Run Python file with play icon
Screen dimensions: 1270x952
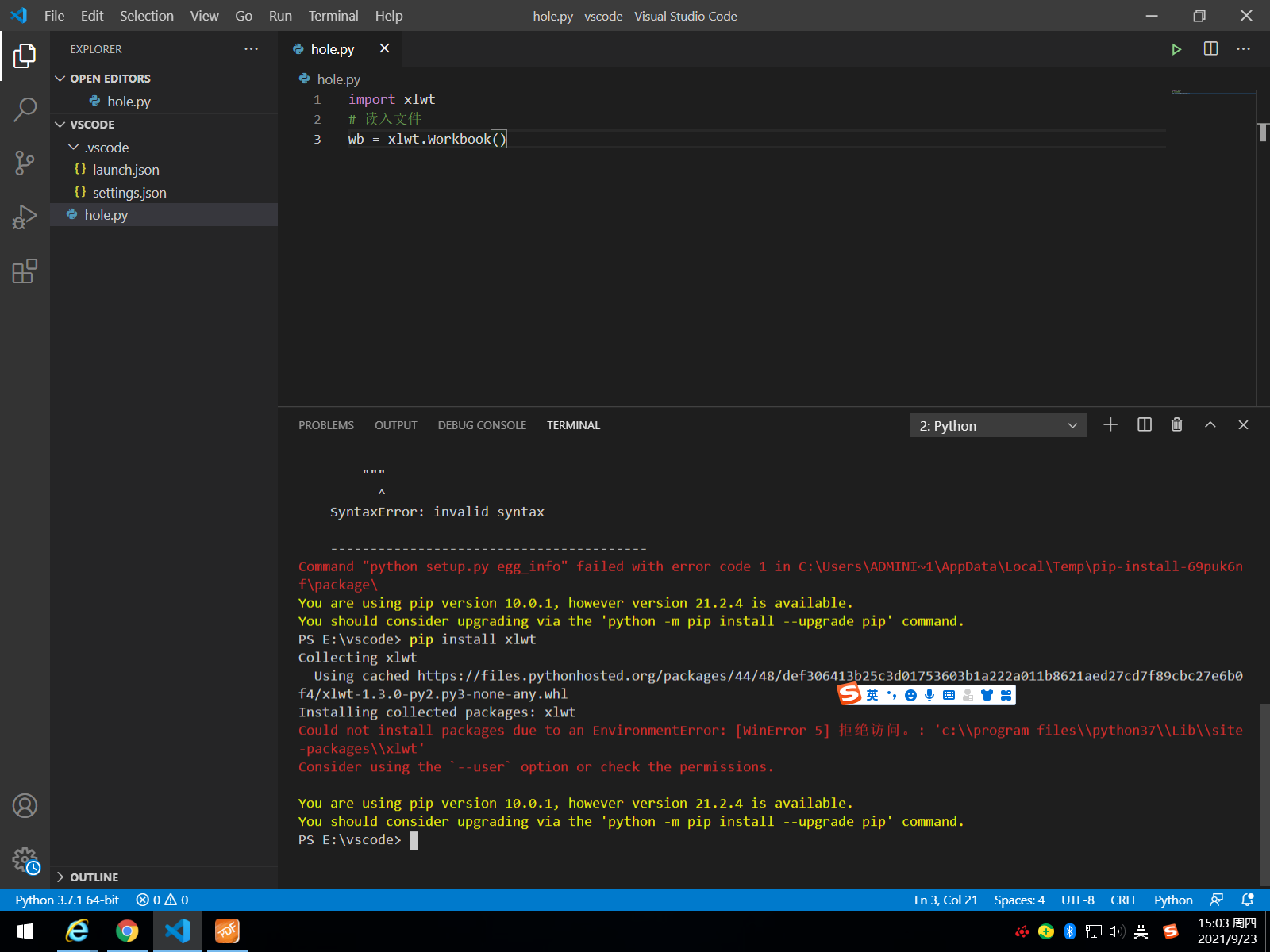1176,49
